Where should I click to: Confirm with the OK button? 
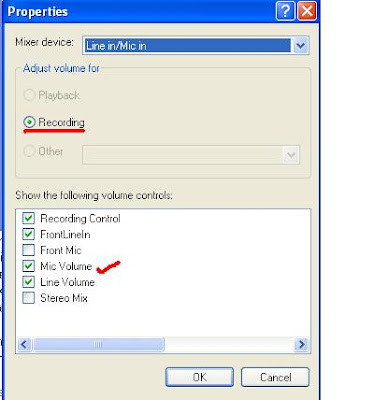199,377
